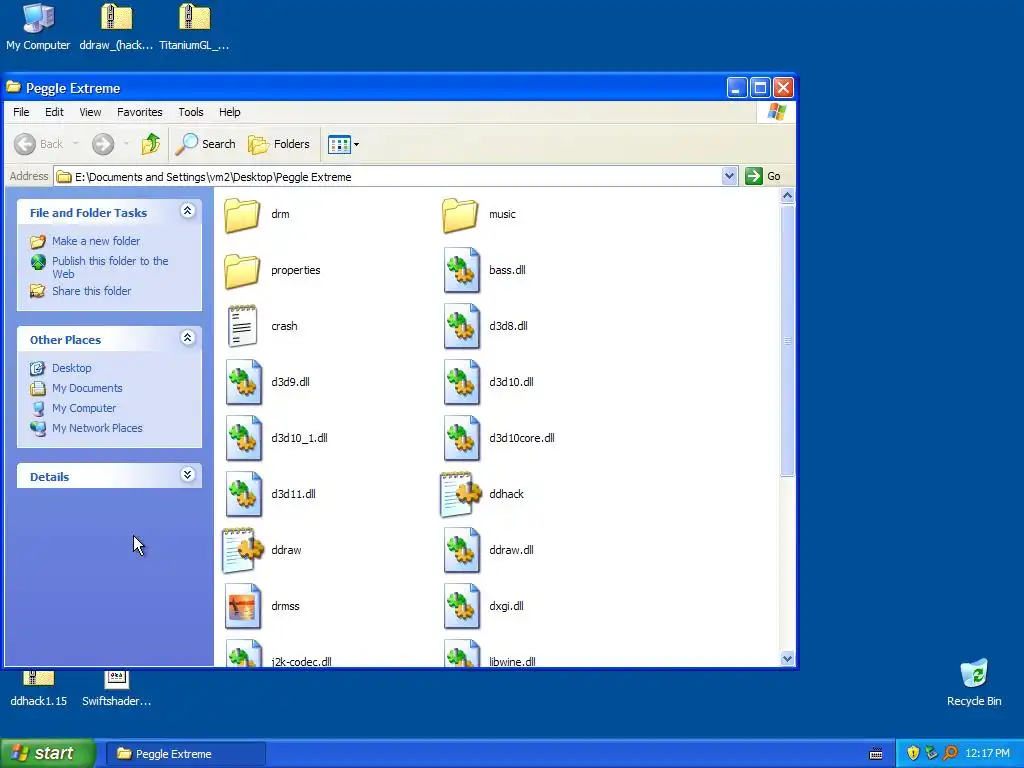Open the View menu
Image resolution: width=1024 pixels, height=768 pixels.
coord(90,112)
